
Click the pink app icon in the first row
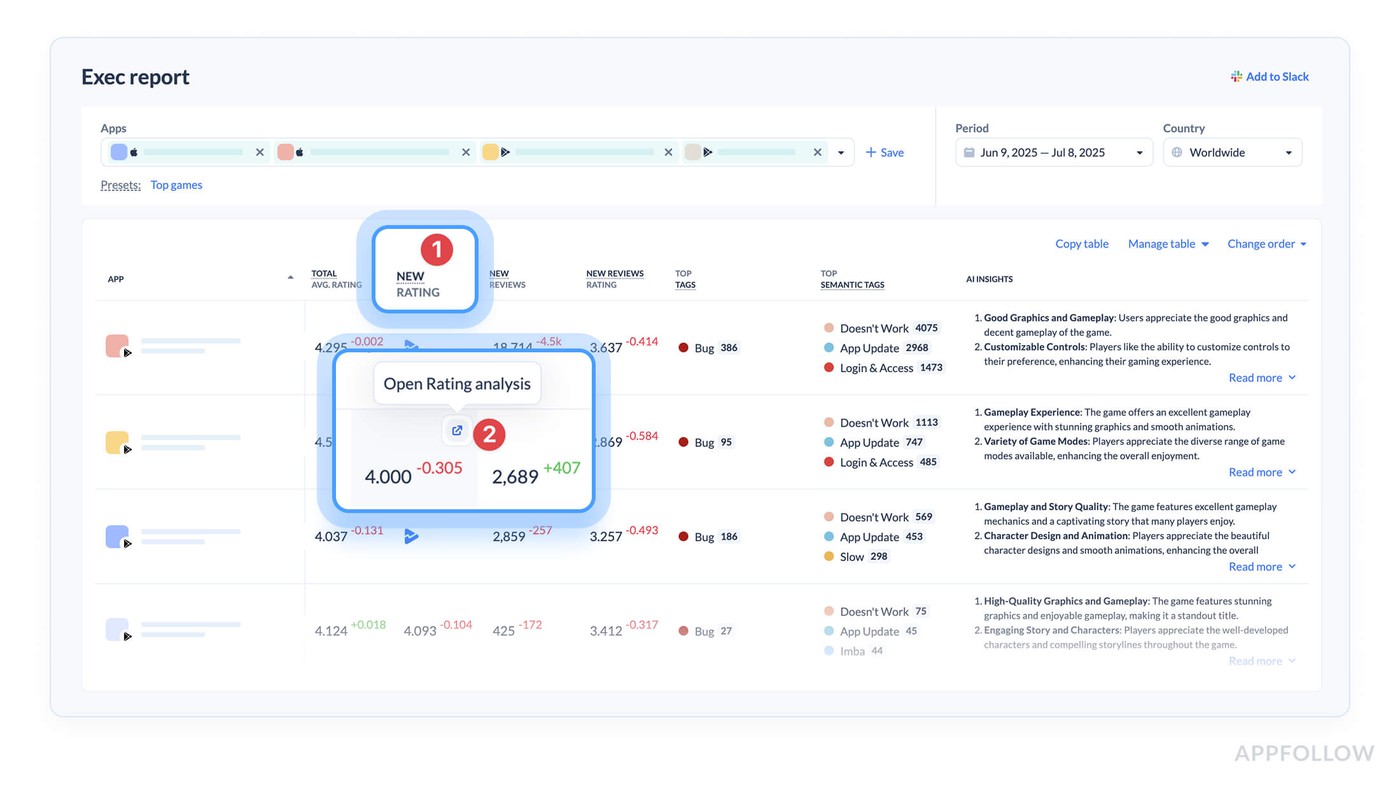tap(117, 346)
